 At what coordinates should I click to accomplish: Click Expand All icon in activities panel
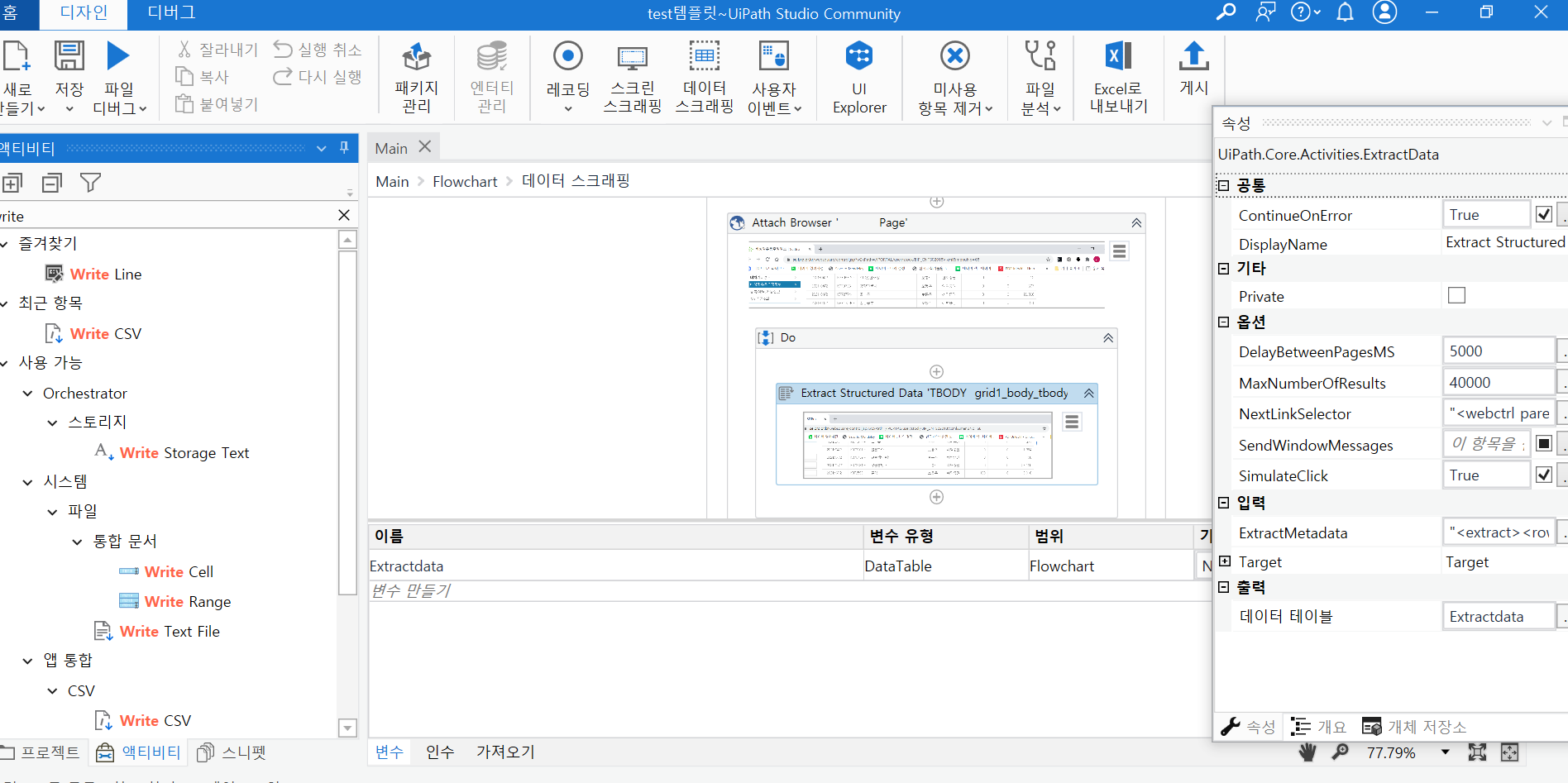coord(12,183)
